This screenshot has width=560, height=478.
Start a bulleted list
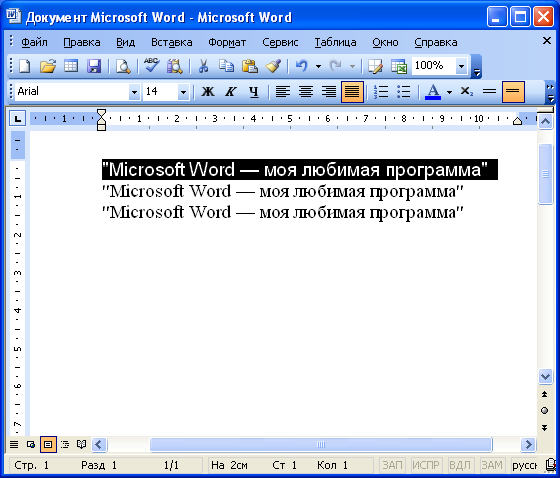pos(404,92)
